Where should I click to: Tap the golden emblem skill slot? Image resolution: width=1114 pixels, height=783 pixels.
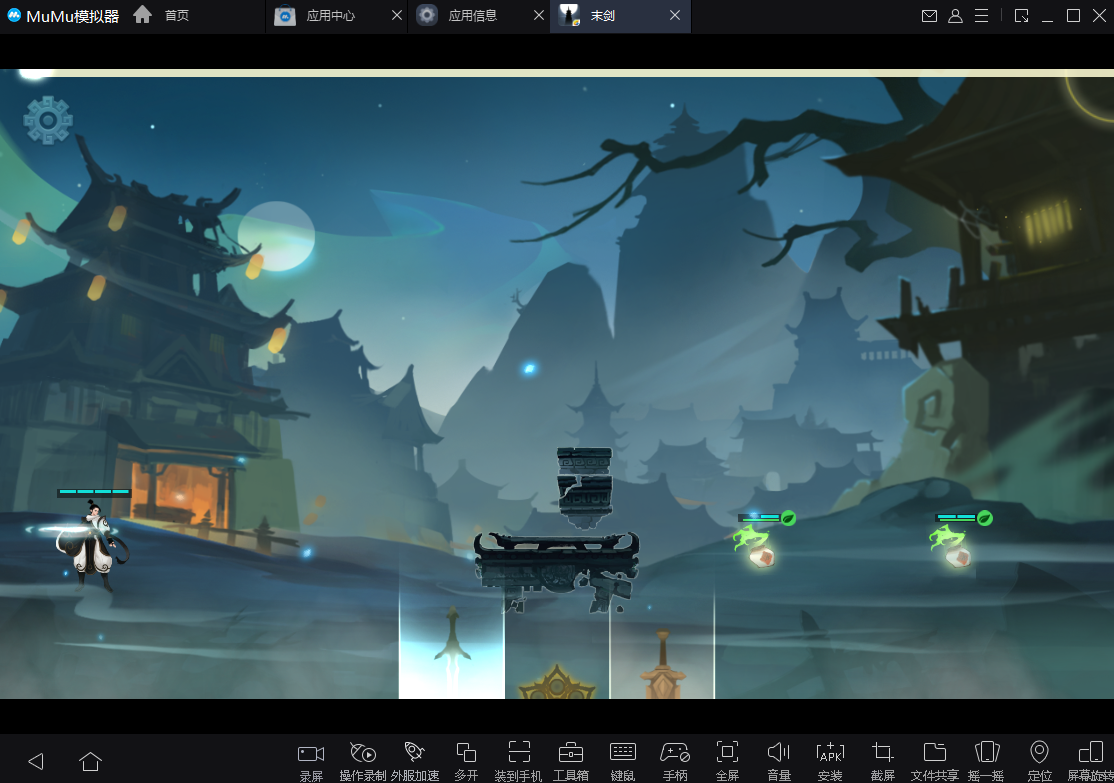557,681
